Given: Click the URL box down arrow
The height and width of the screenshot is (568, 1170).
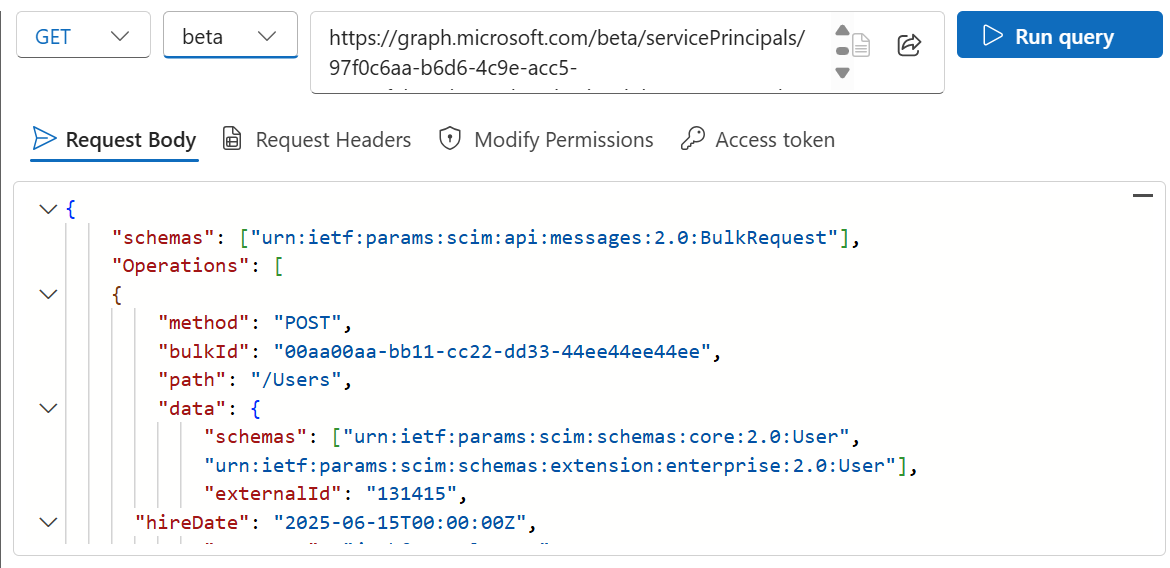Looking at the screenshot, I should tap(842, 72).
